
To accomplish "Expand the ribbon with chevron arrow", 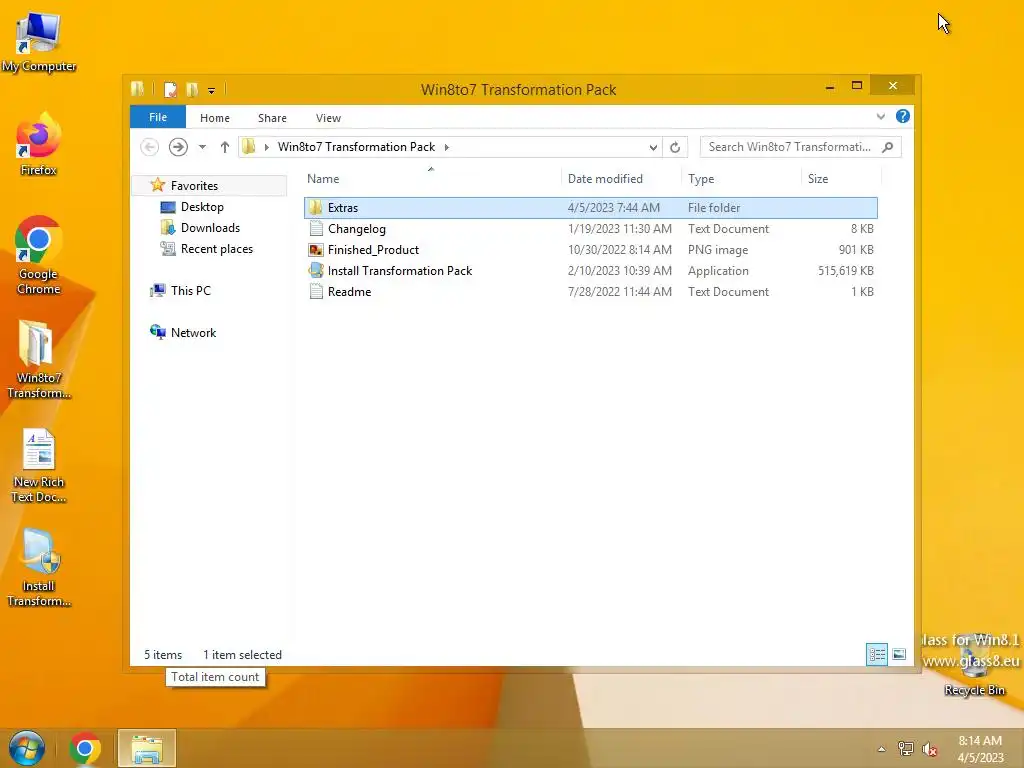I will (880, 117).
